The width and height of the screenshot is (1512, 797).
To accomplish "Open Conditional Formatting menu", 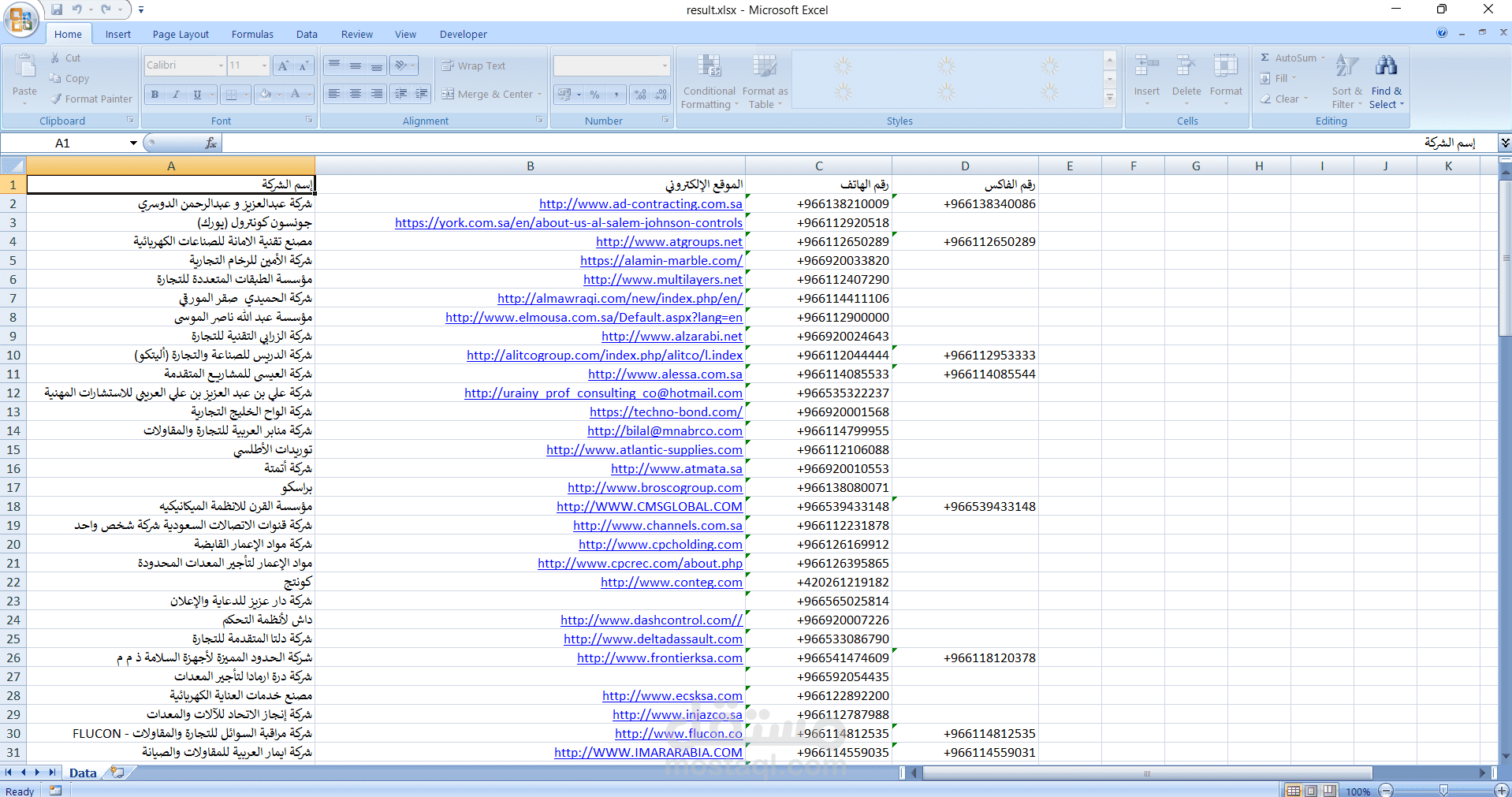I will click(x=709, y=81).
